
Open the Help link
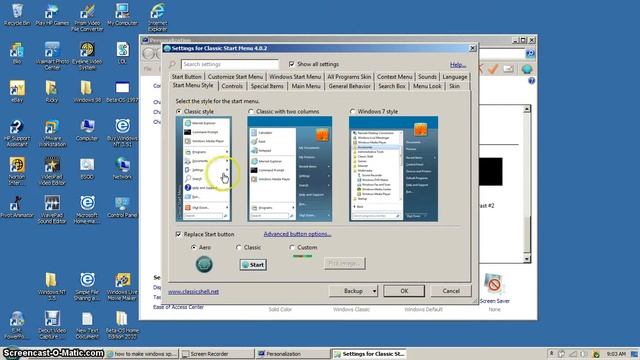[x=458, y=65]
